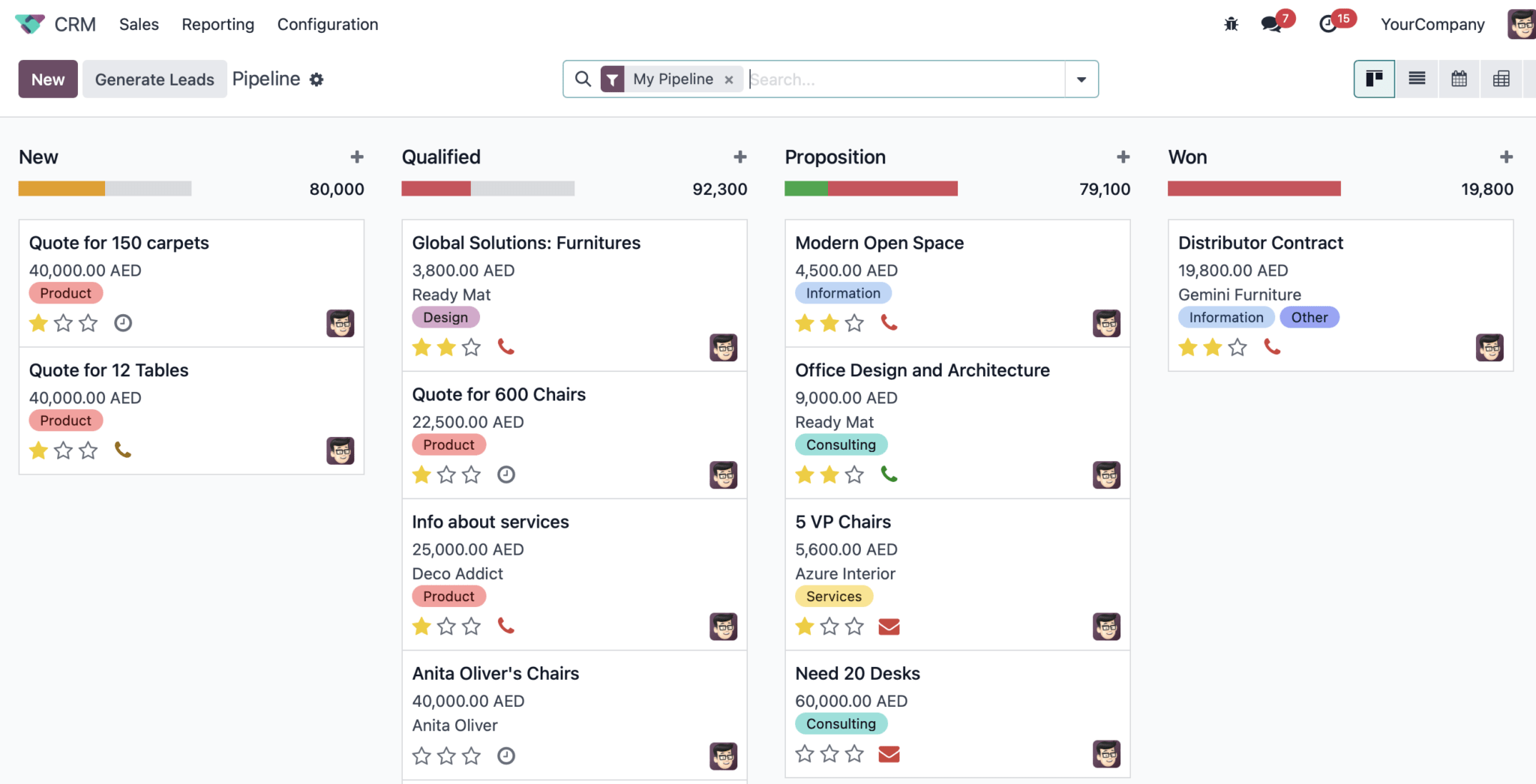Image resolution: width=1536 pixels, height=784 pixels.
Task: Switch to the list view
Action: [1417, 79]
